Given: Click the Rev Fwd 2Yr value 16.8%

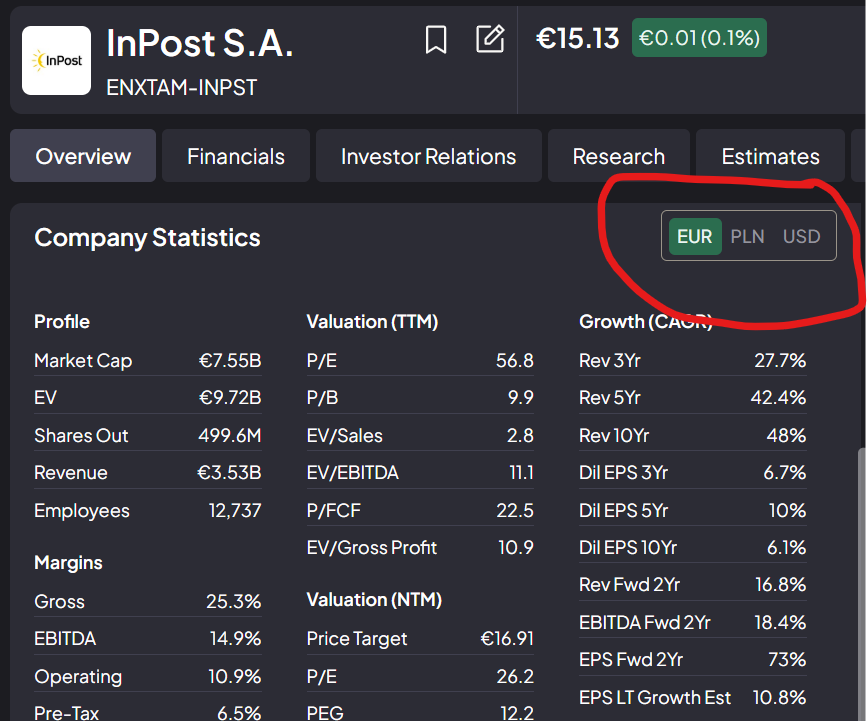Looking at the screenshot, I should pos(781,584).
